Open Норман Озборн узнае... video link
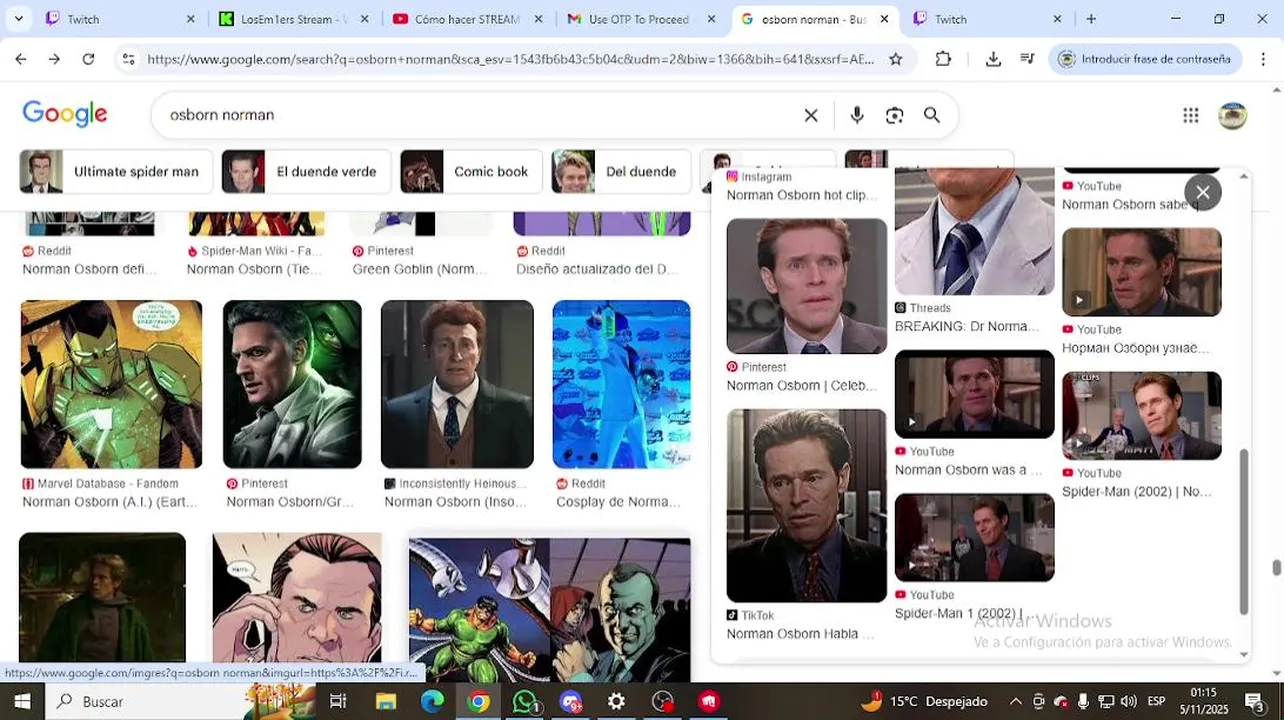The image size is (1284, 720). (1135, 348)
